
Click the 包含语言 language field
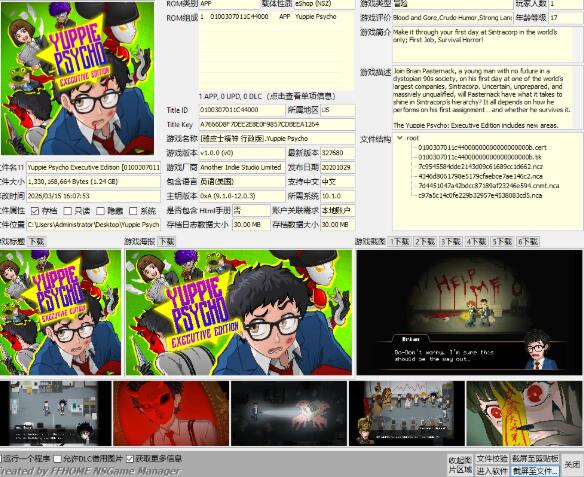click(242, 182)
